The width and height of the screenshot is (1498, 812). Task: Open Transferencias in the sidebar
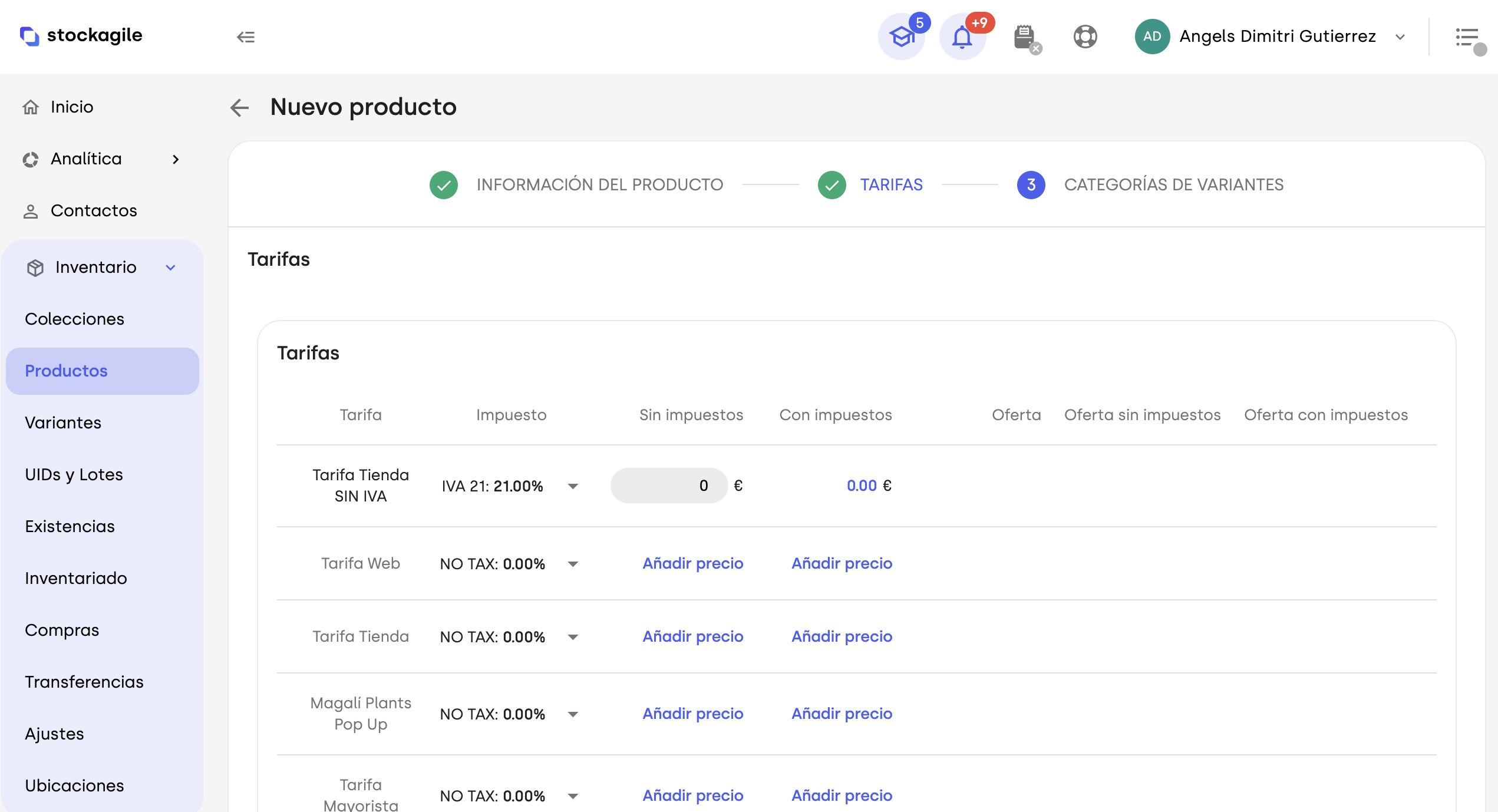pyautogui.click(x=84, y=682)
